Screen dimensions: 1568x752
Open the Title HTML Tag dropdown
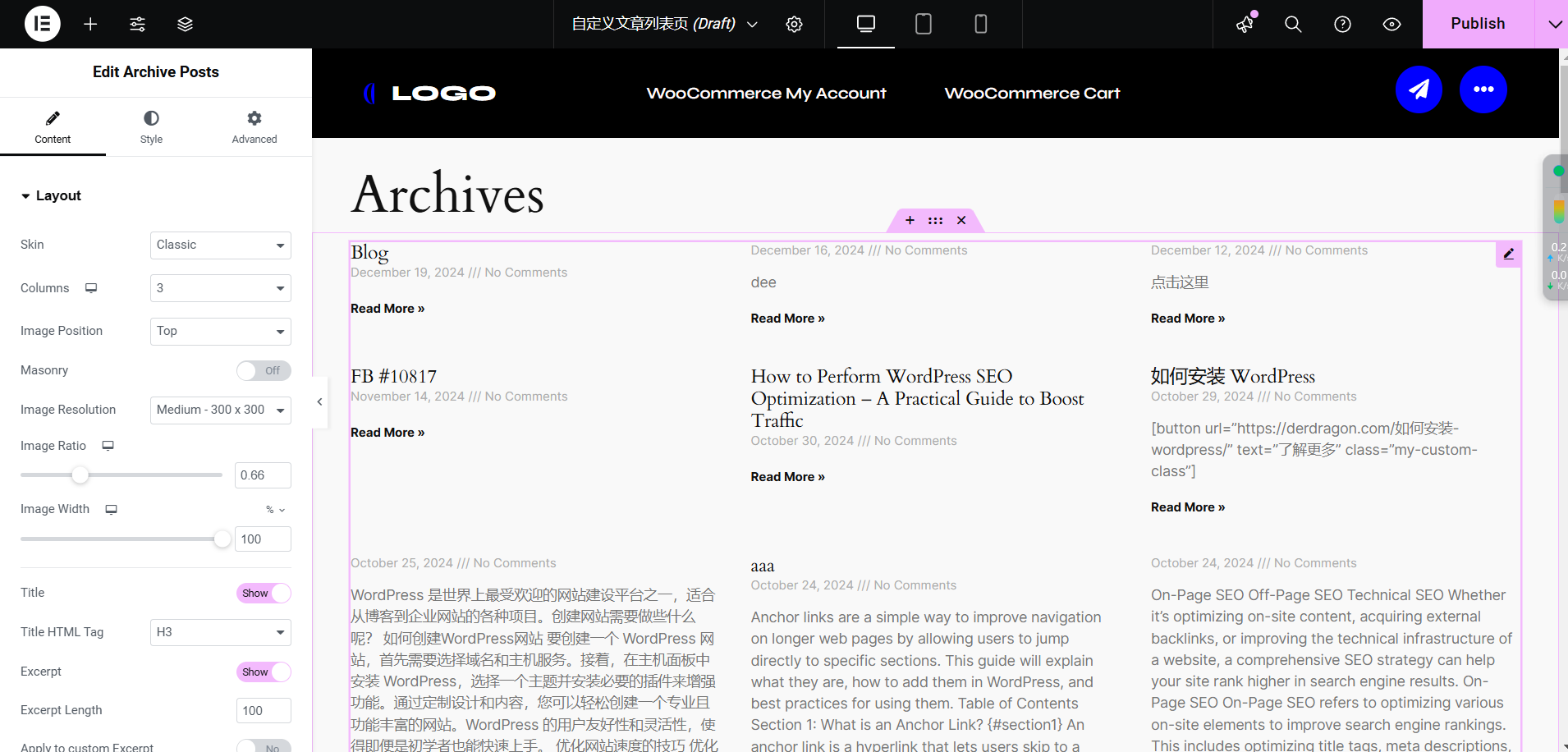click(220, 632)
